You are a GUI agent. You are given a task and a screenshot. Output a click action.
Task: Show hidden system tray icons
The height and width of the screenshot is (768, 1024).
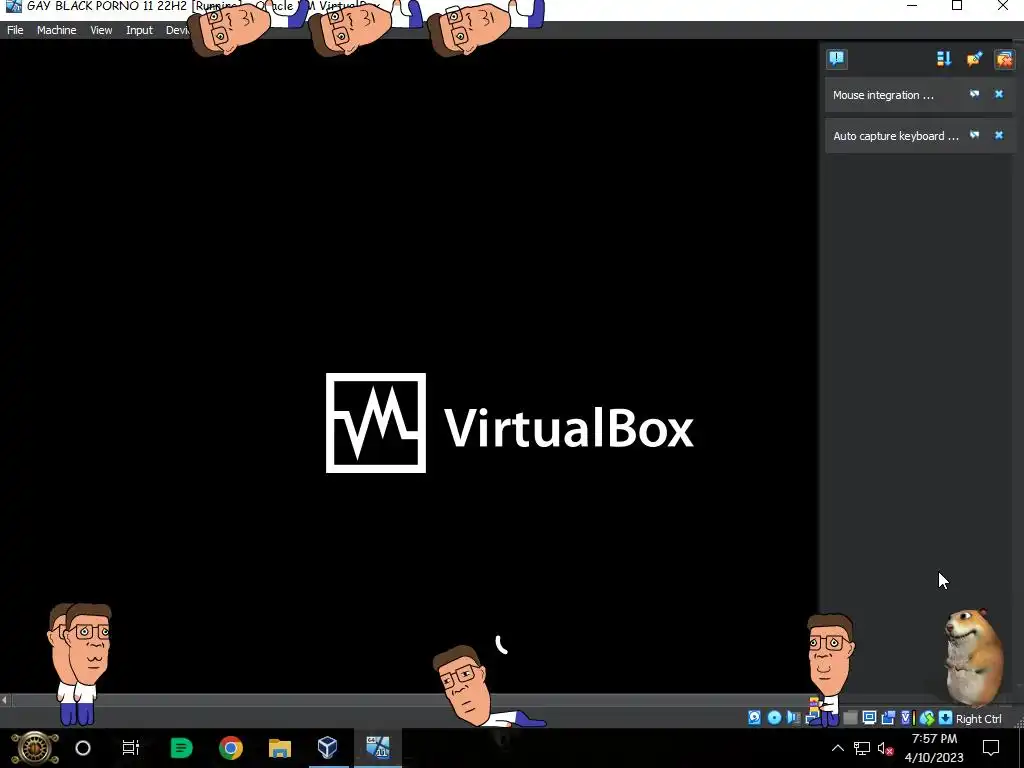tap(838, 748)
